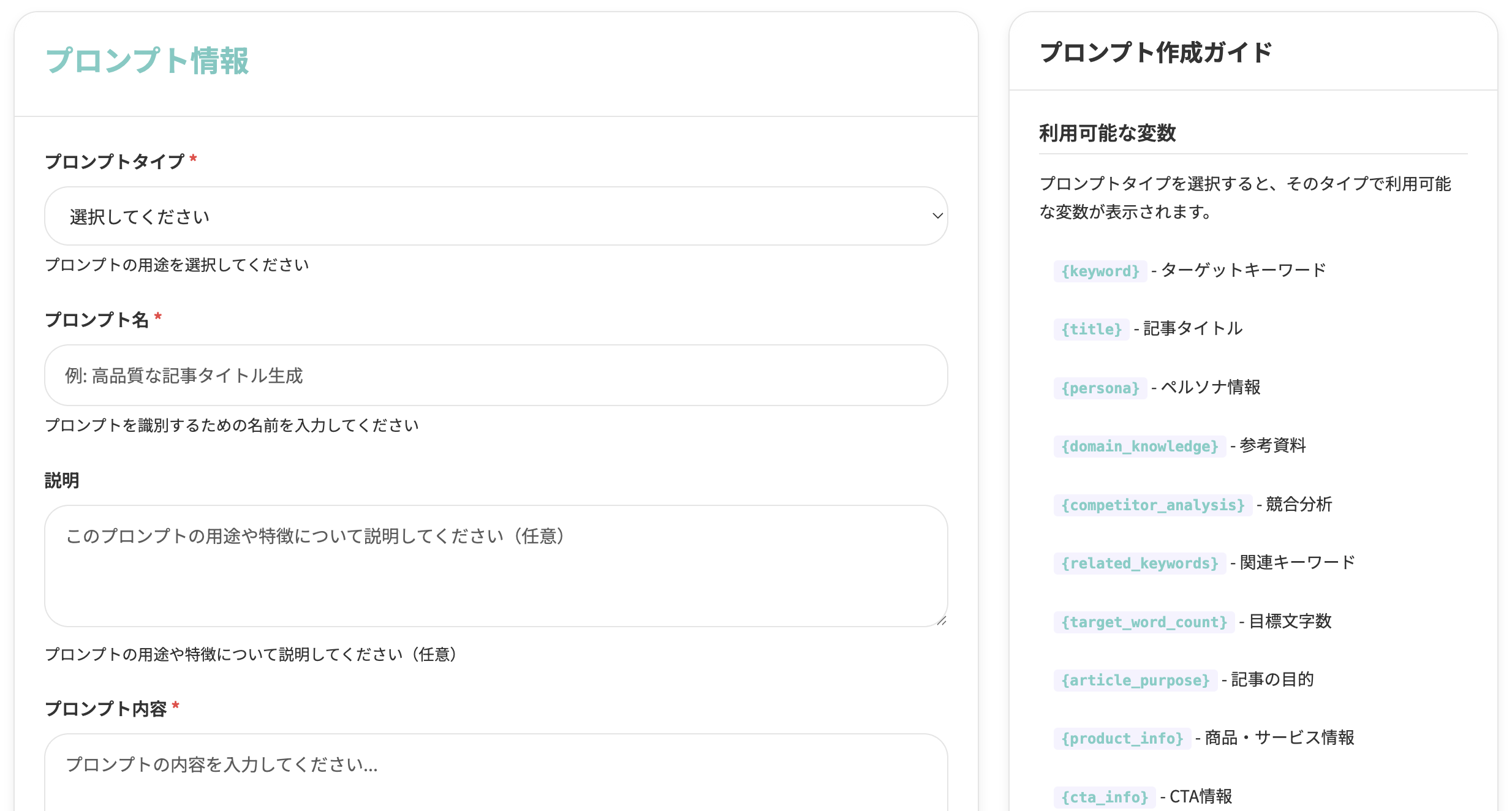
Task: Click the {target_word_count} variable chip
Action: pos(1143,622)
